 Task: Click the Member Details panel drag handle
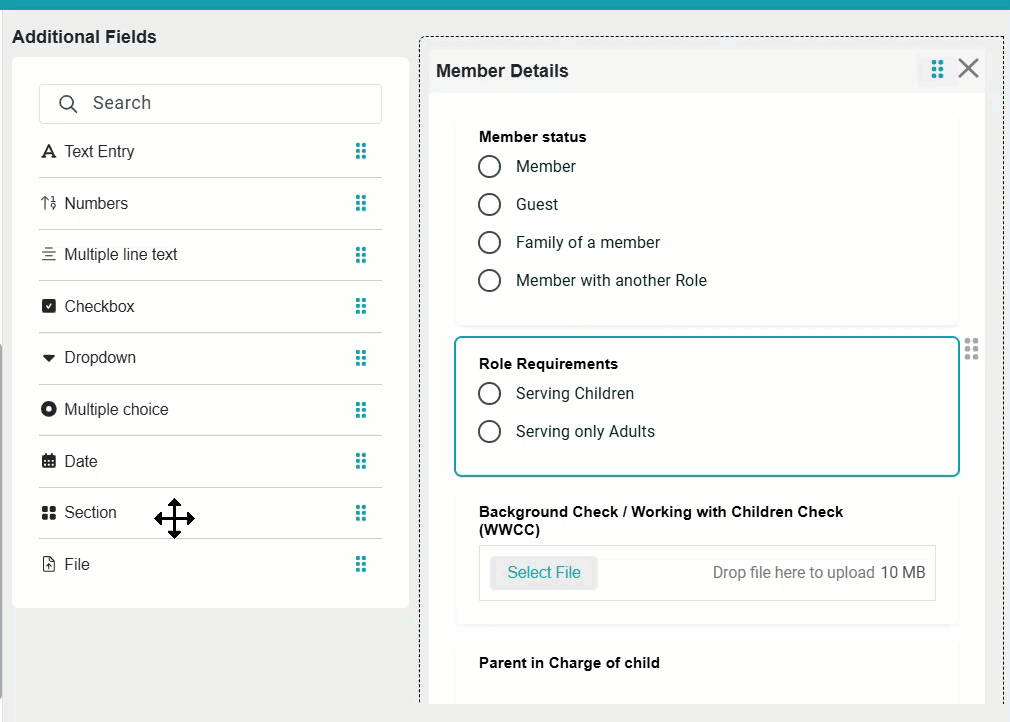pyautogui.click(x=937, y=69)
